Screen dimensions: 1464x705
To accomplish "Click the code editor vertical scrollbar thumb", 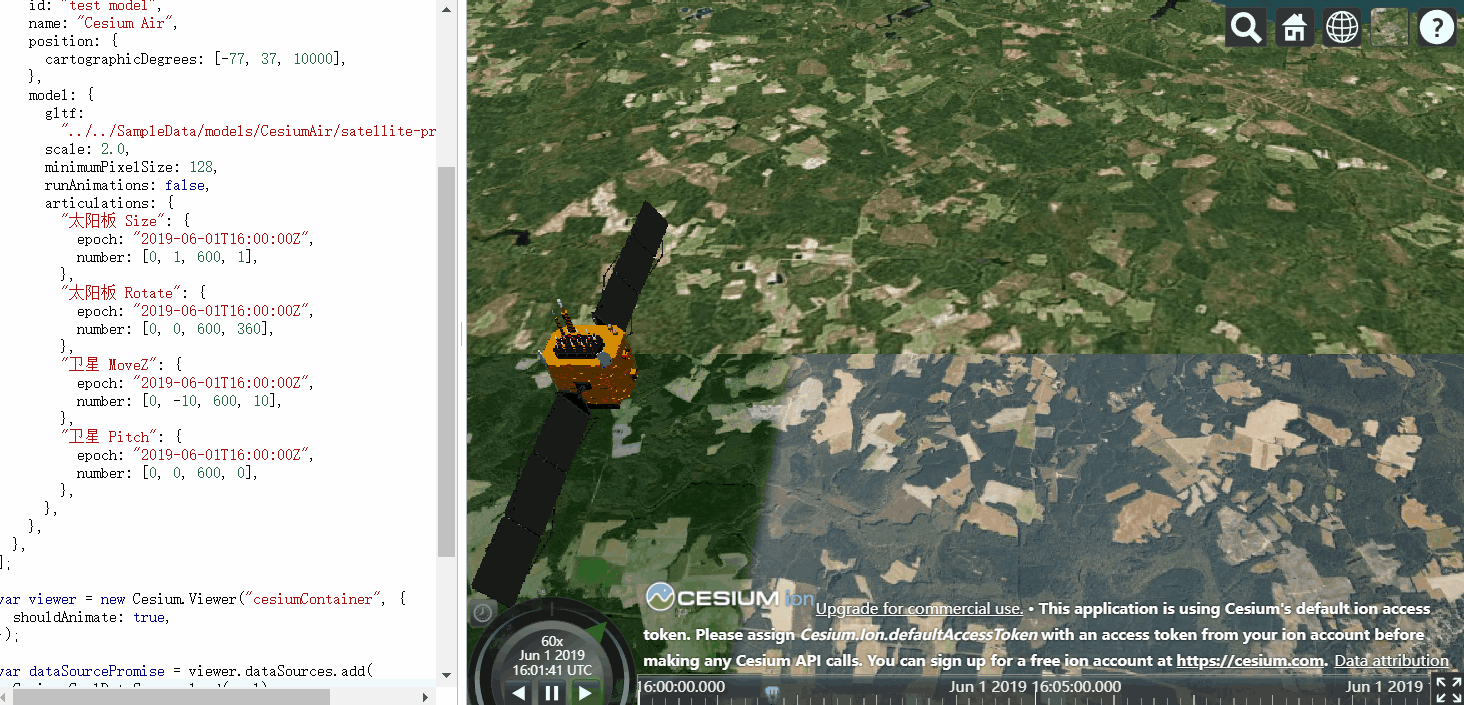I will (x=447, y=362).
